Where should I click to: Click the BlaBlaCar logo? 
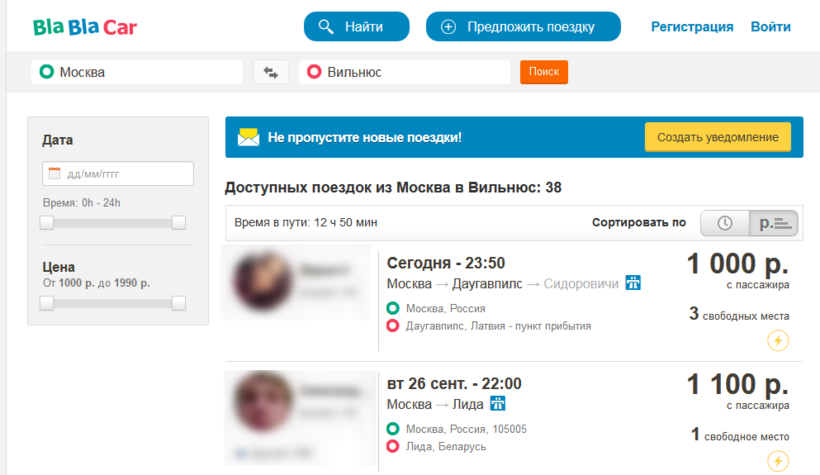tap(85, 27)
